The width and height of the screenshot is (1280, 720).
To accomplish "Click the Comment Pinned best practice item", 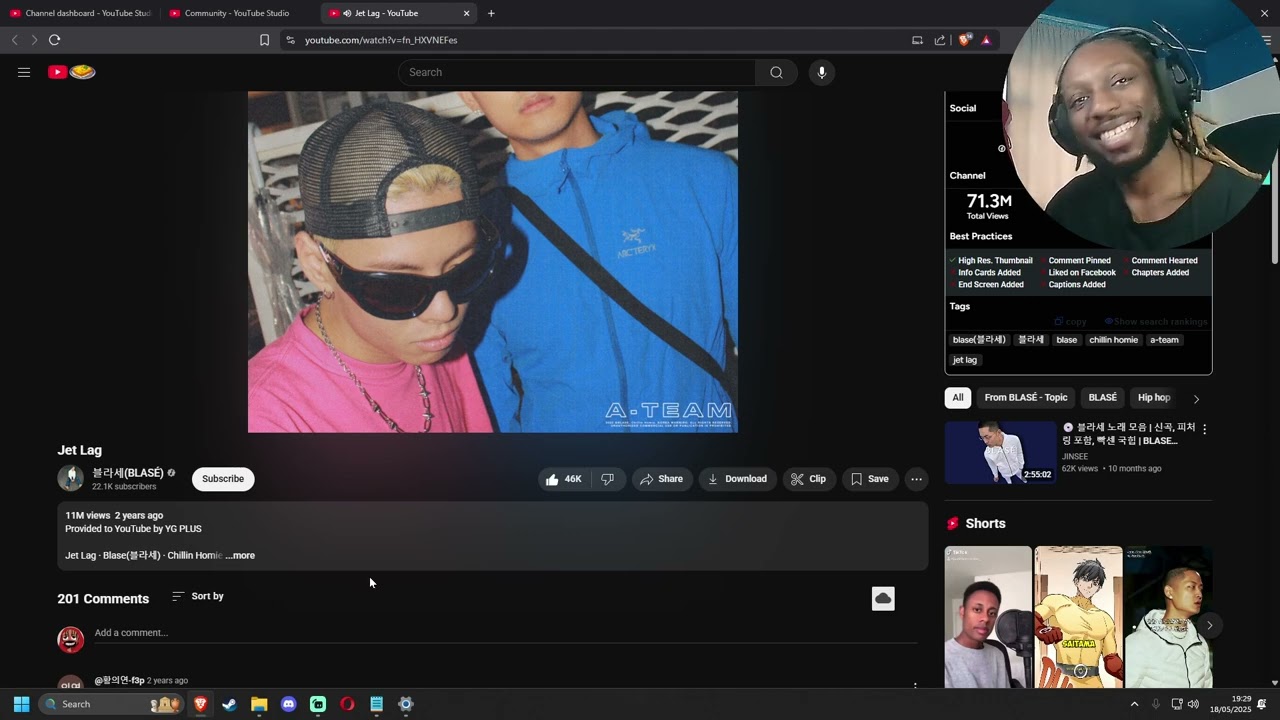I will 1079,261.
